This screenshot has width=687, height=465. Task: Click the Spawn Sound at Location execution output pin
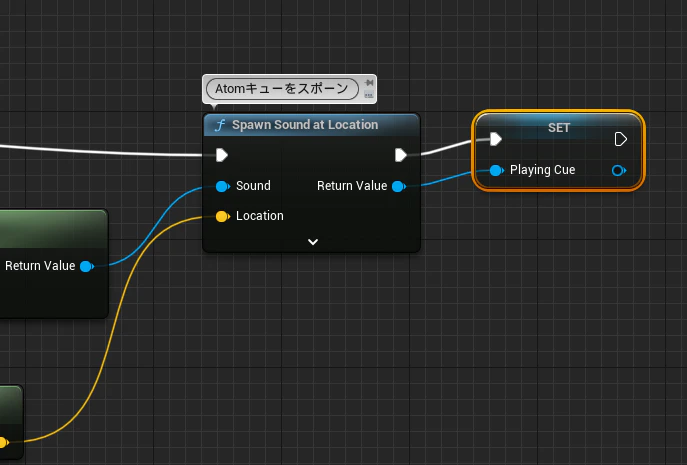pyautogui.click(x=400, y=155)
